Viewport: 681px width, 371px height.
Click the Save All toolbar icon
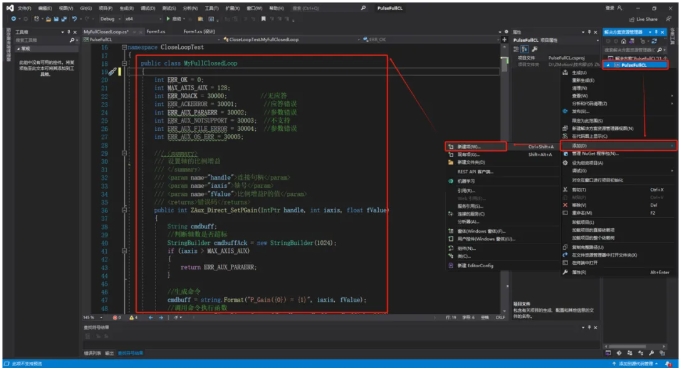[x=64, y=19]
